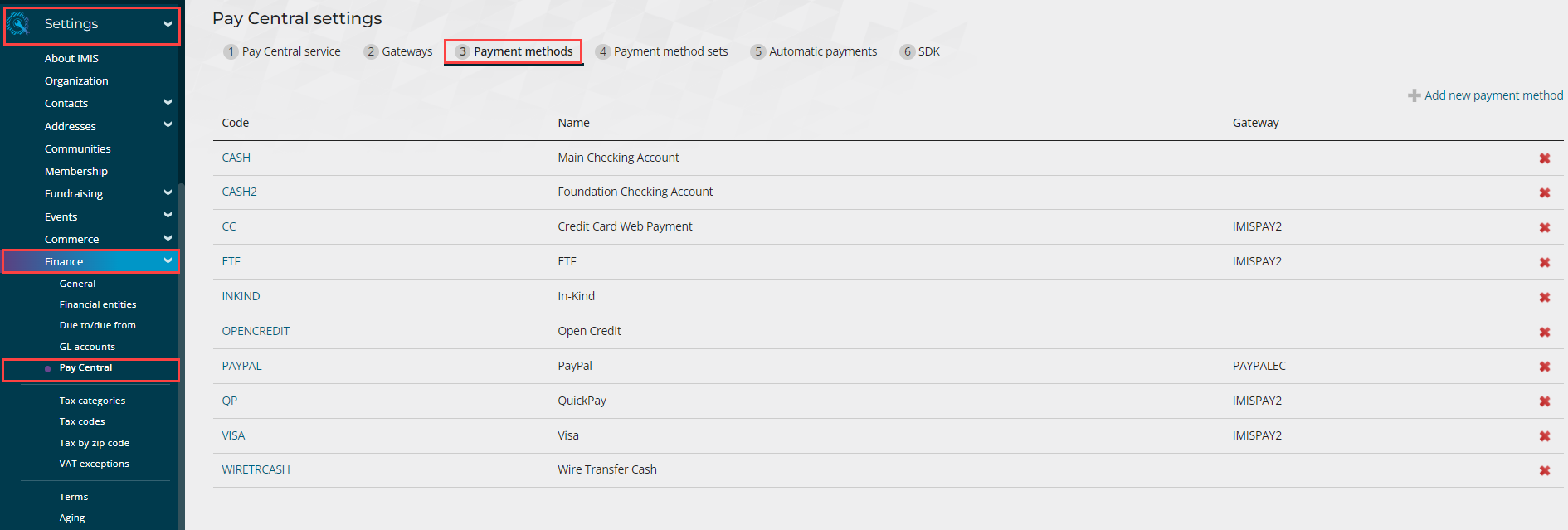Delete the CASH payment method row
This screenshot has height=530, width=1568.
(1544, 158)
